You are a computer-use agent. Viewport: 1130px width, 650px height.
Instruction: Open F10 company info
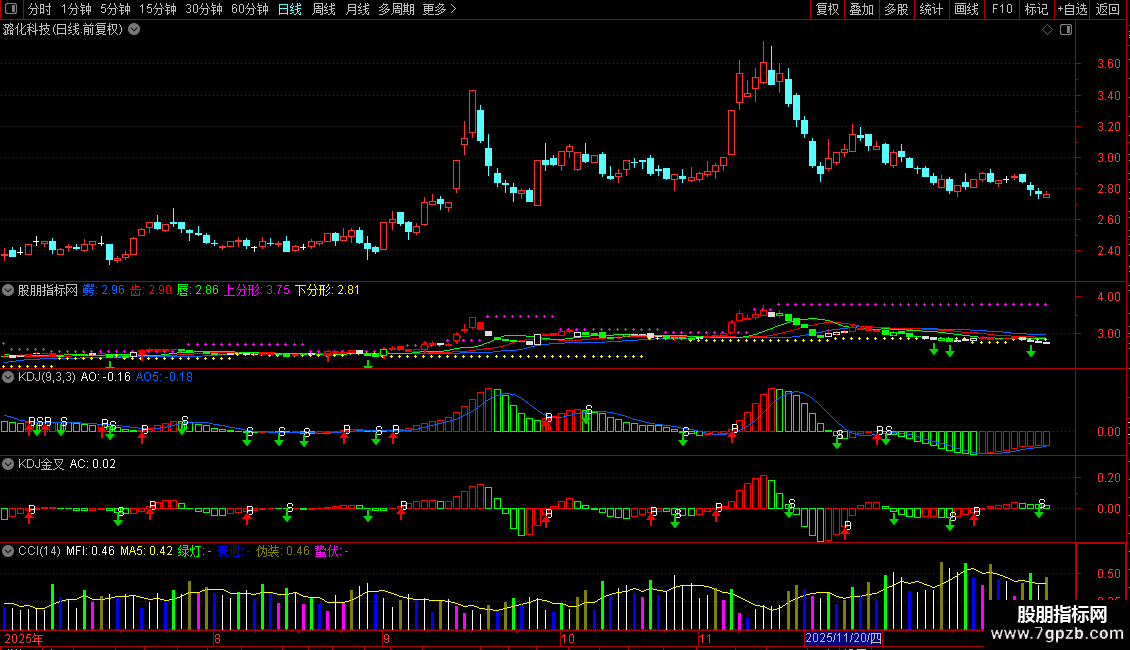pos(1002,9)
